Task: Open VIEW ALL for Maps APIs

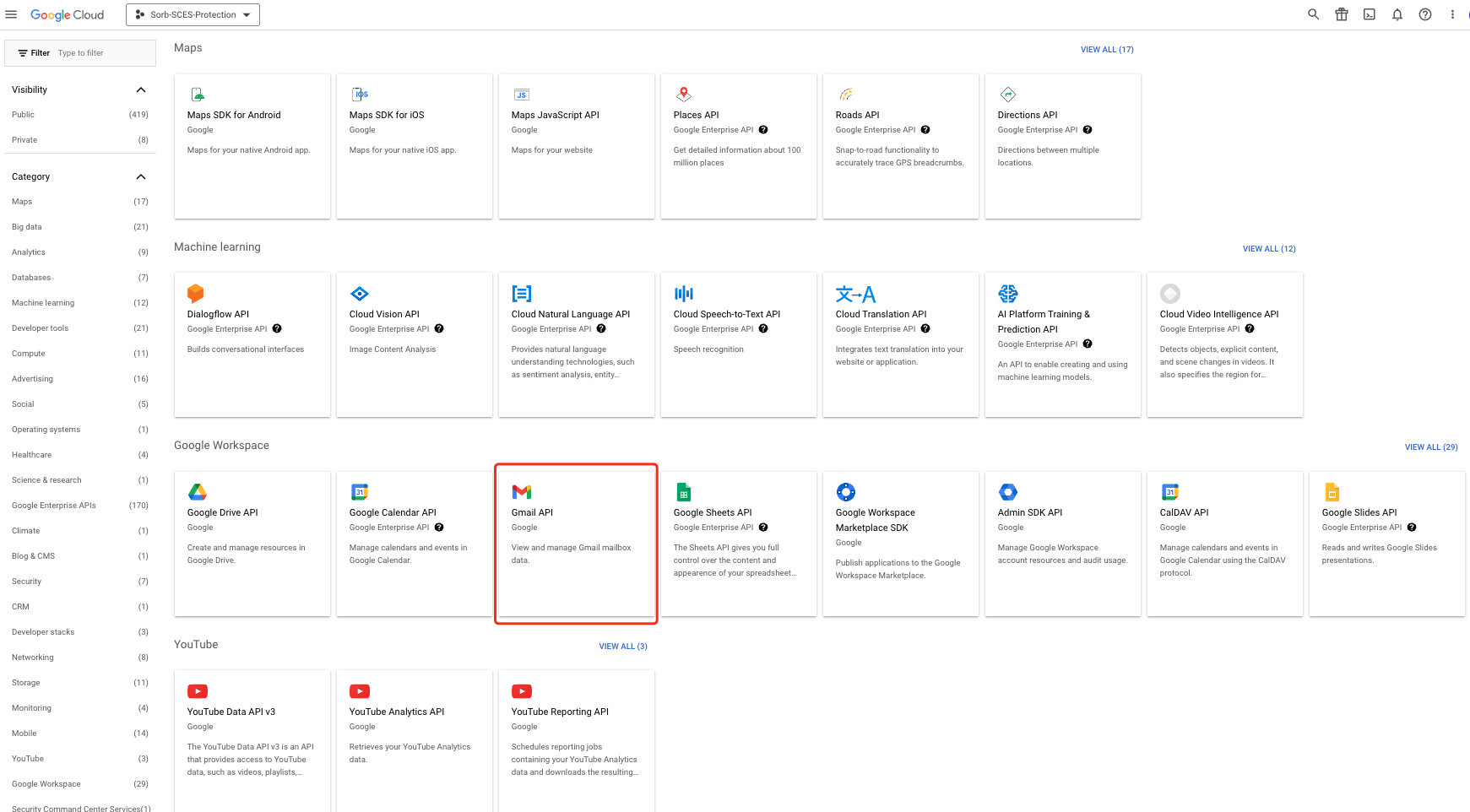Action: [1107, 49]
